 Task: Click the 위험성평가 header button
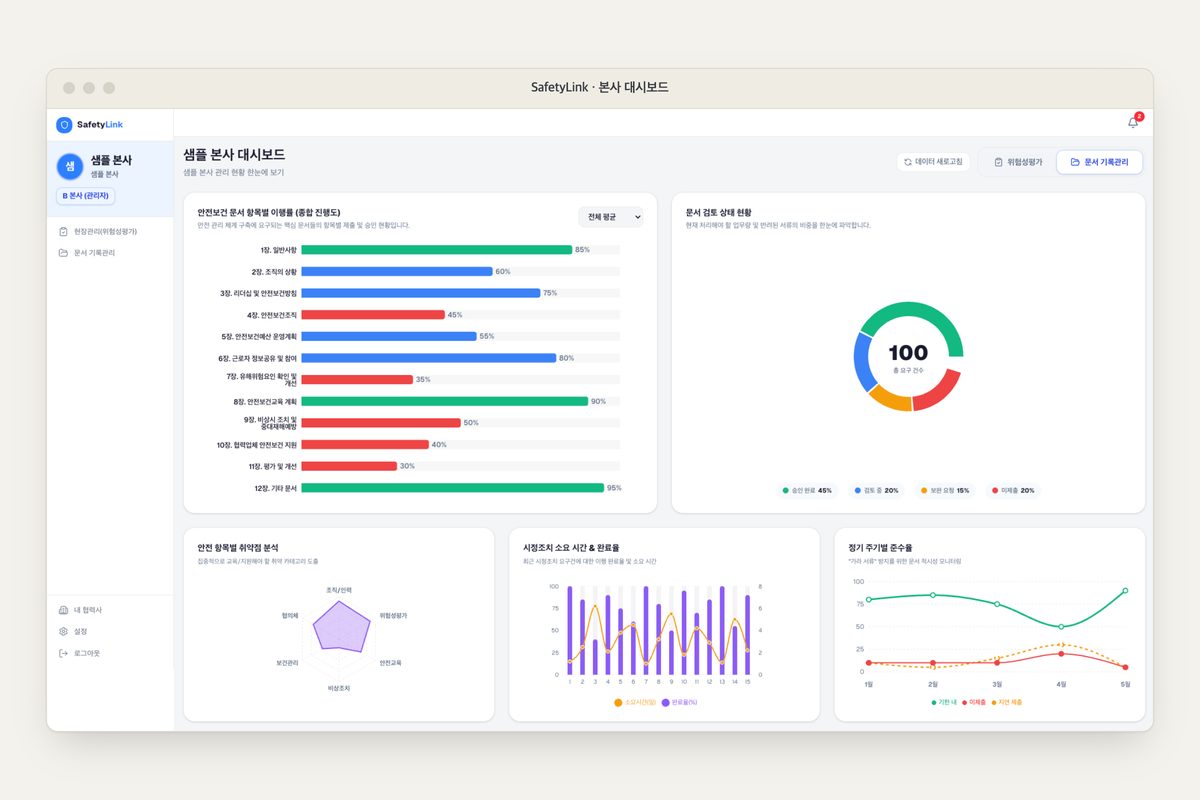click(x=1018, y=162)
